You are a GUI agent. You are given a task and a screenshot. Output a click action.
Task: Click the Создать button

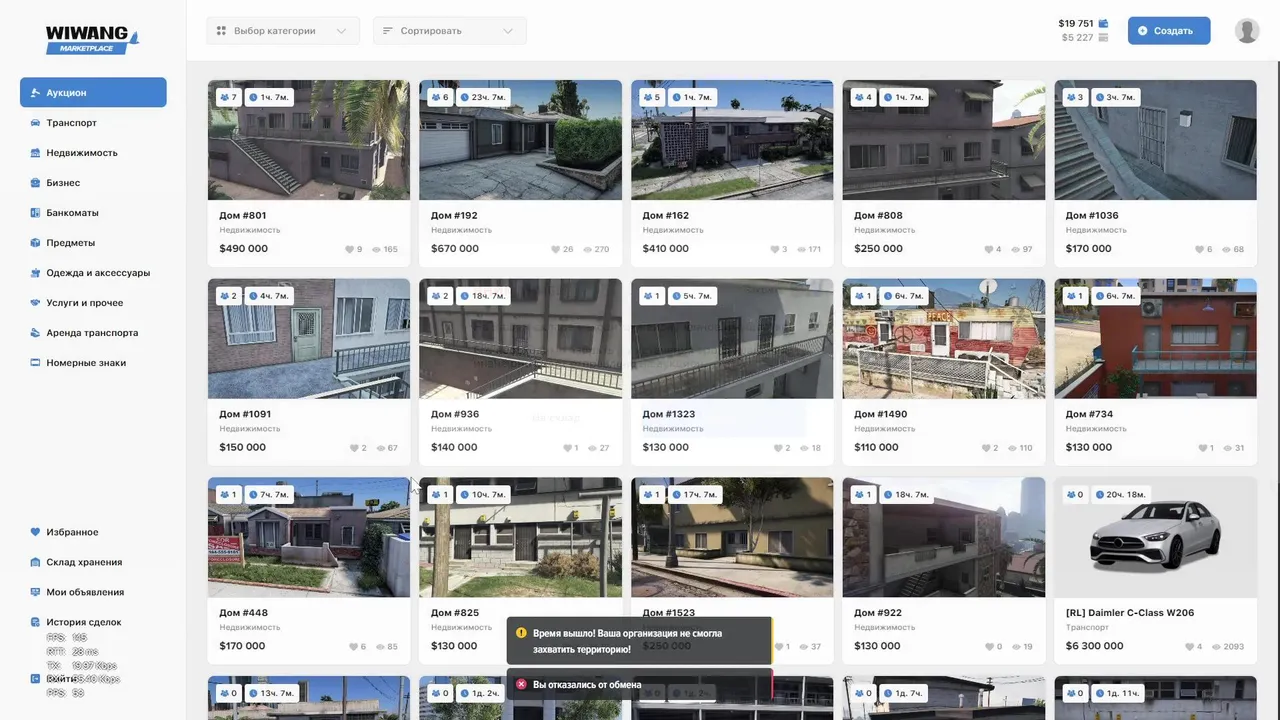(x=1169, y=31)
